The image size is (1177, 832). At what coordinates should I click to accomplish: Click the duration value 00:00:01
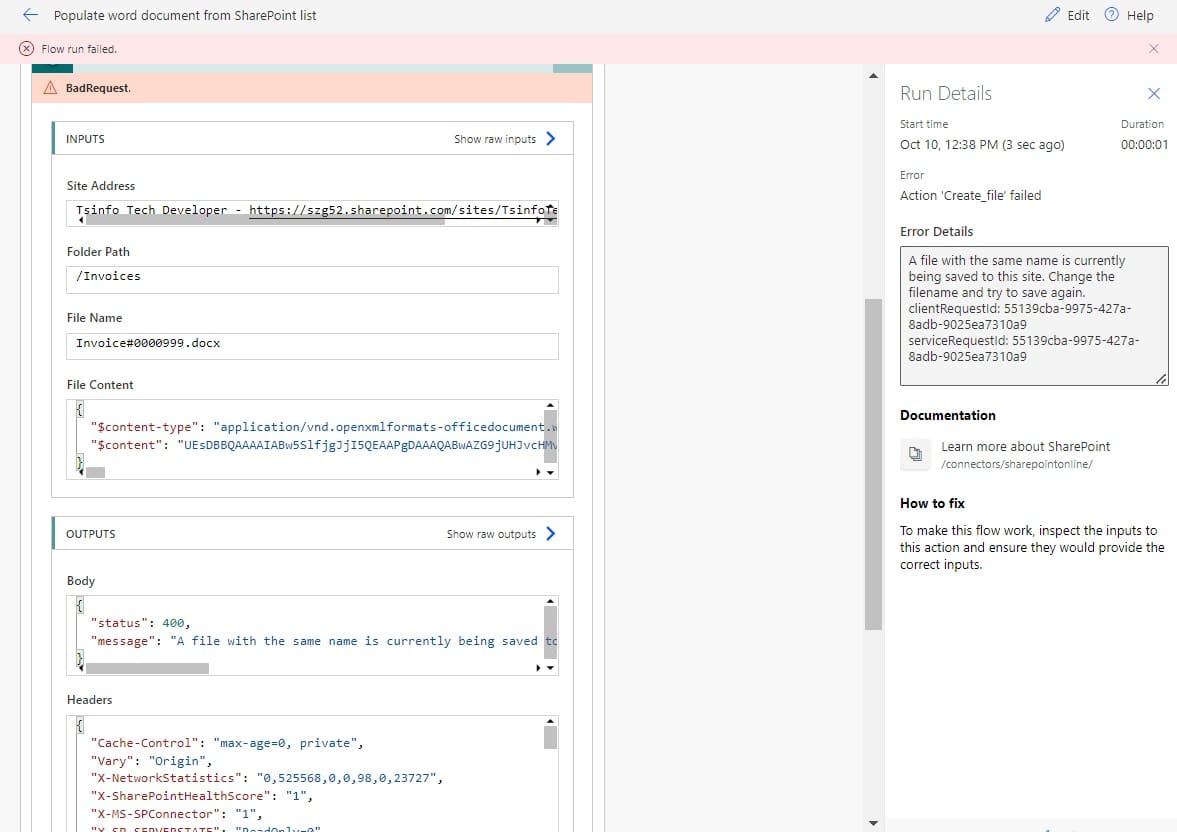pos(1144,144)
